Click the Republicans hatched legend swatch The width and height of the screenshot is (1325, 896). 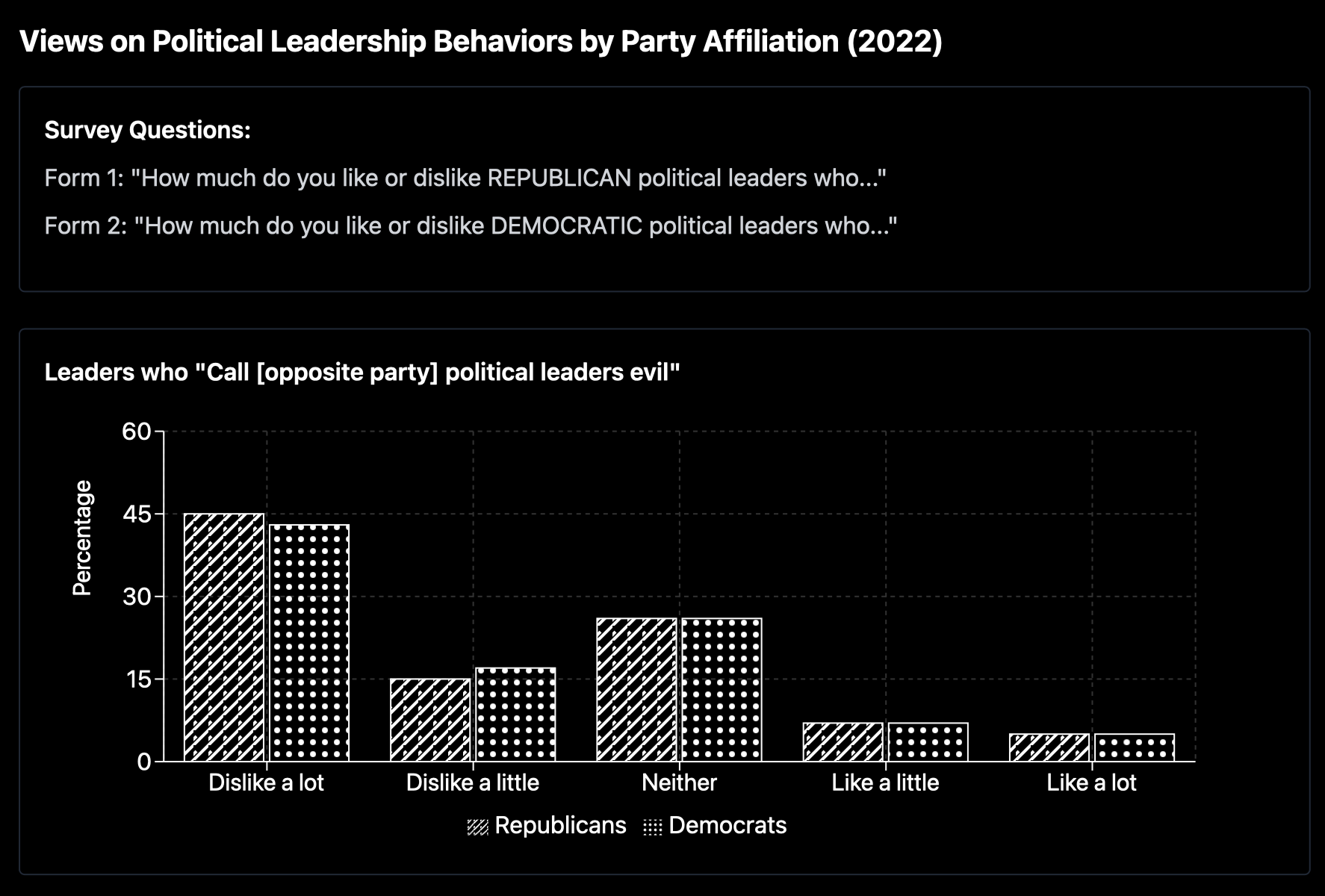point(477,827)
